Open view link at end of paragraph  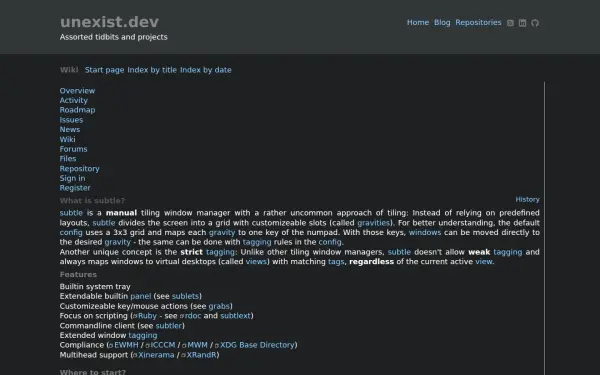coord(484,261)
